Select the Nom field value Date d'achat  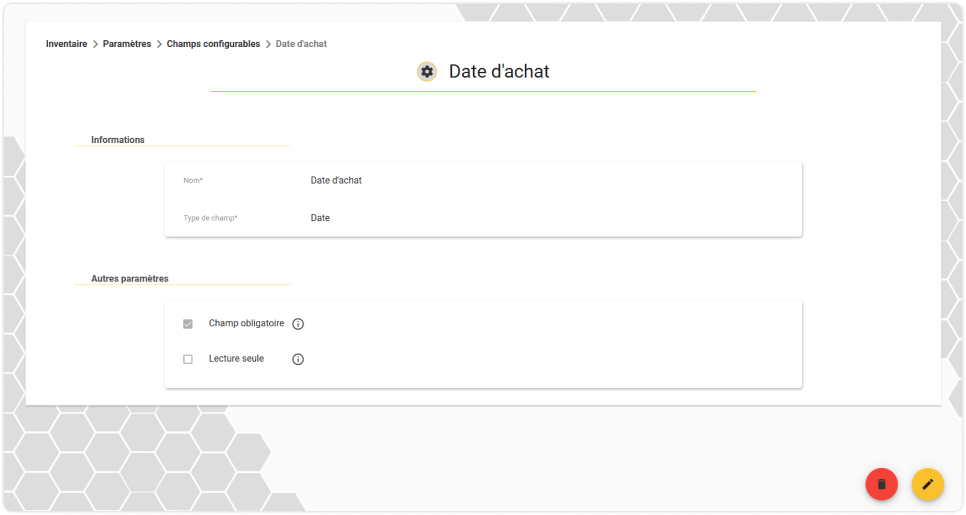(336, 180)
